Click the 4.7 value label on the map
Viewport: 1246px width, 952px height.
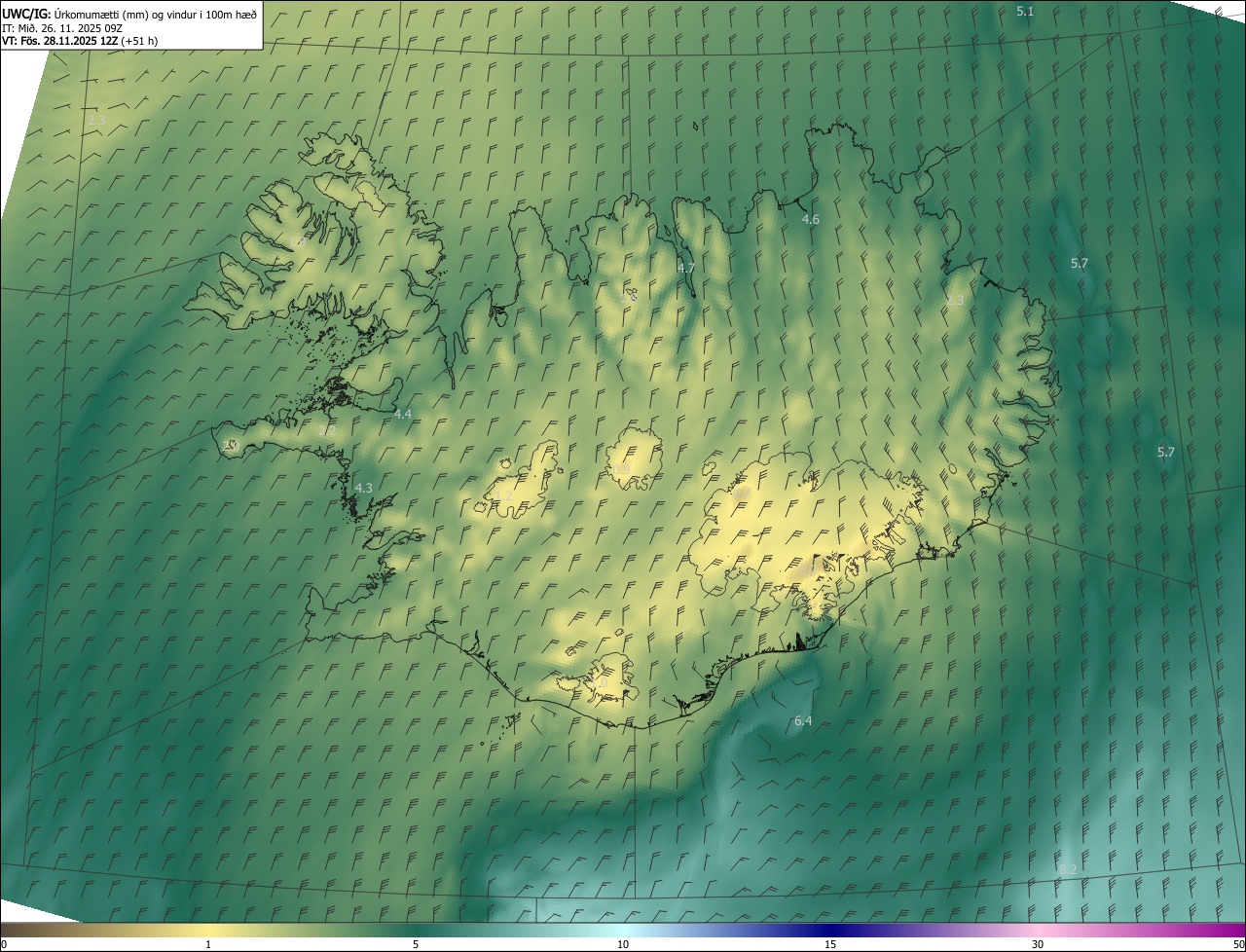coord(685,268)
